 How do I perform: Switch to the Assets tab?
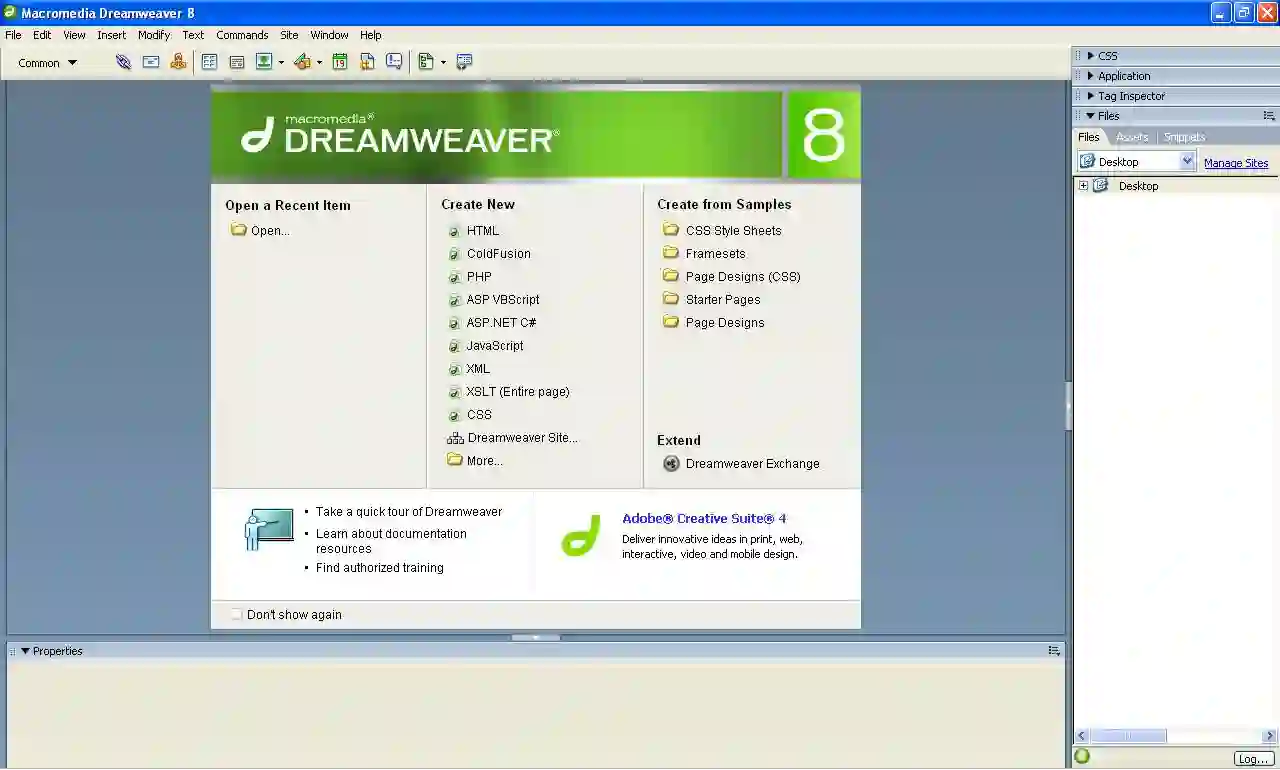(1132, 137)
